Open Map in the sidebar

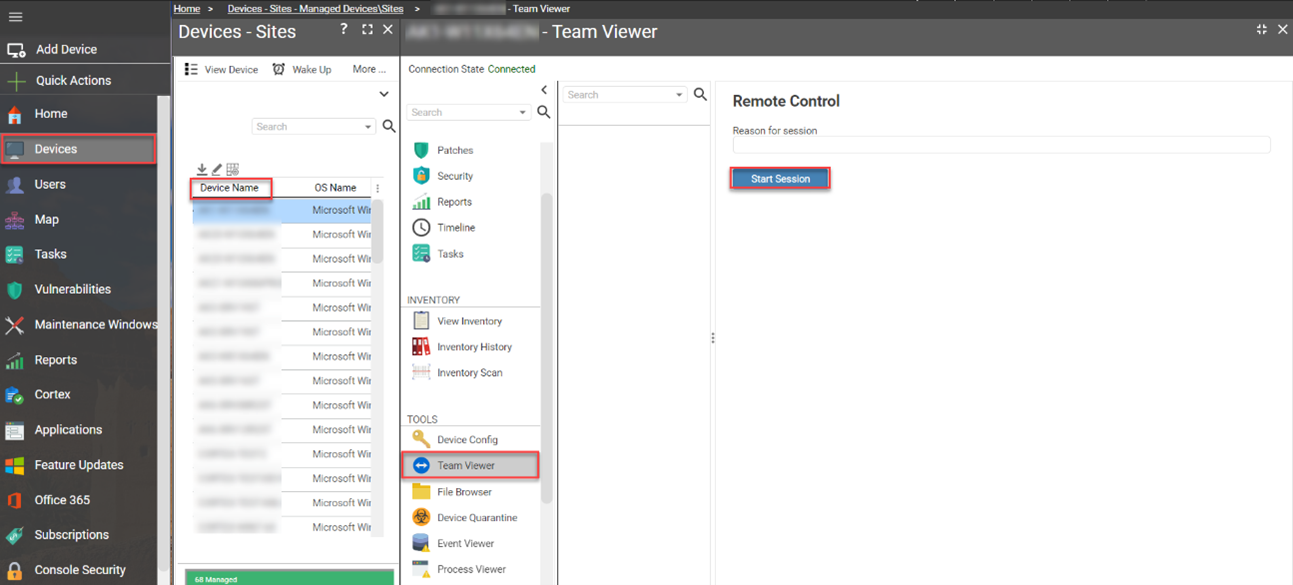47,219
